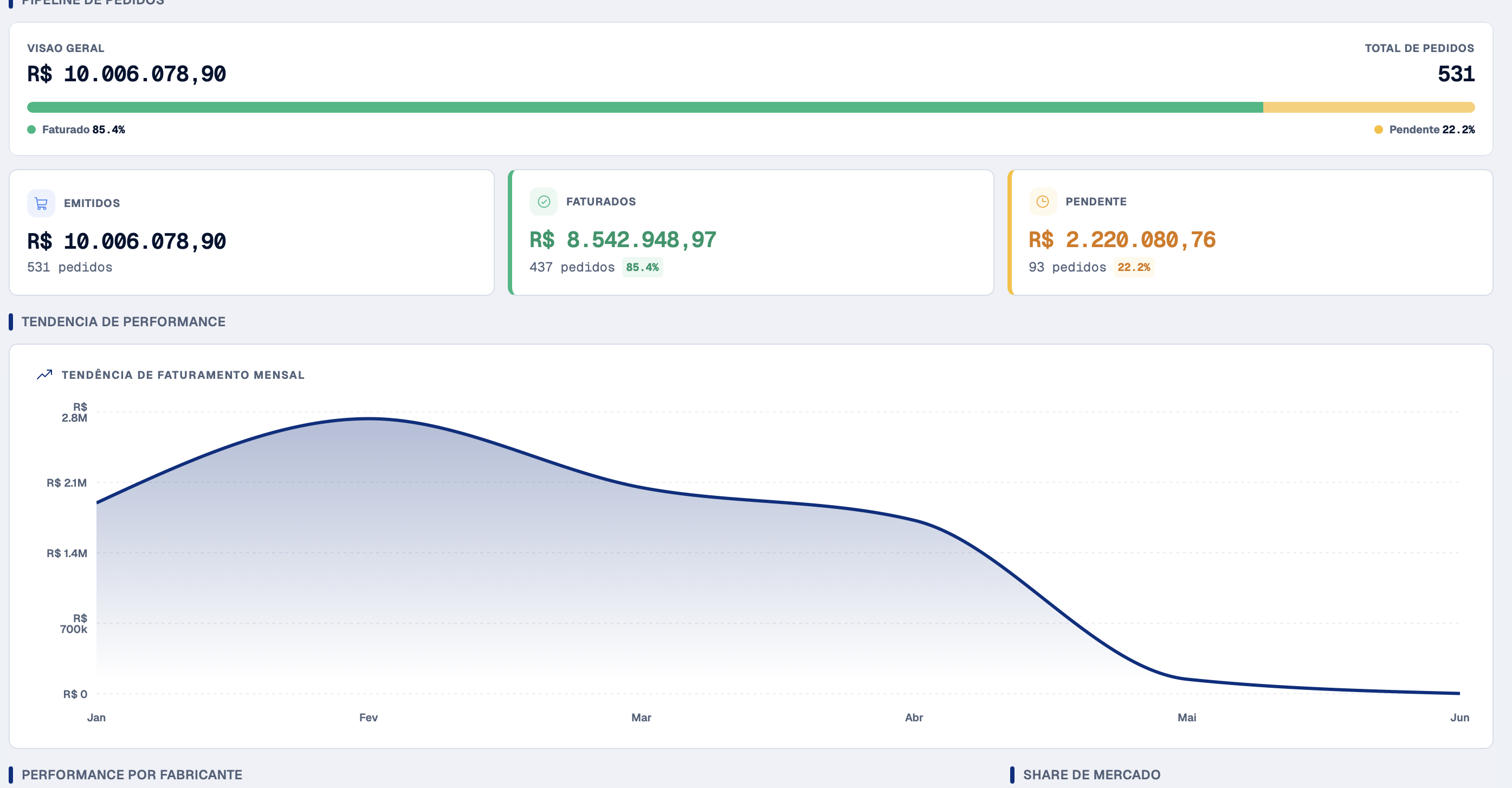Click the Mai label on chart x-axis

(x=1187, y=718)
